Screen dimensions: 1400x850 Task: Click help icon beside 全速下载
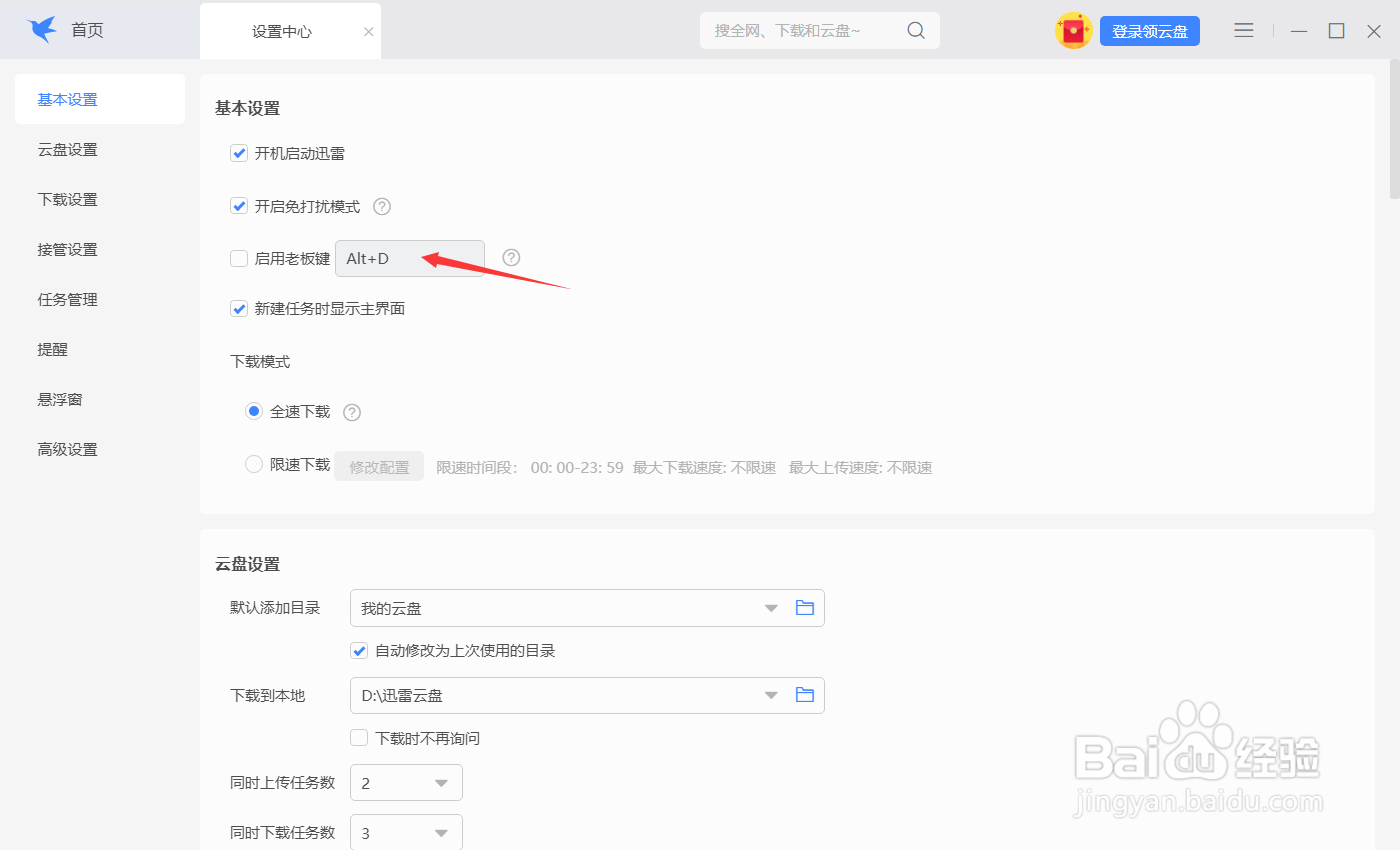point(352,412)
